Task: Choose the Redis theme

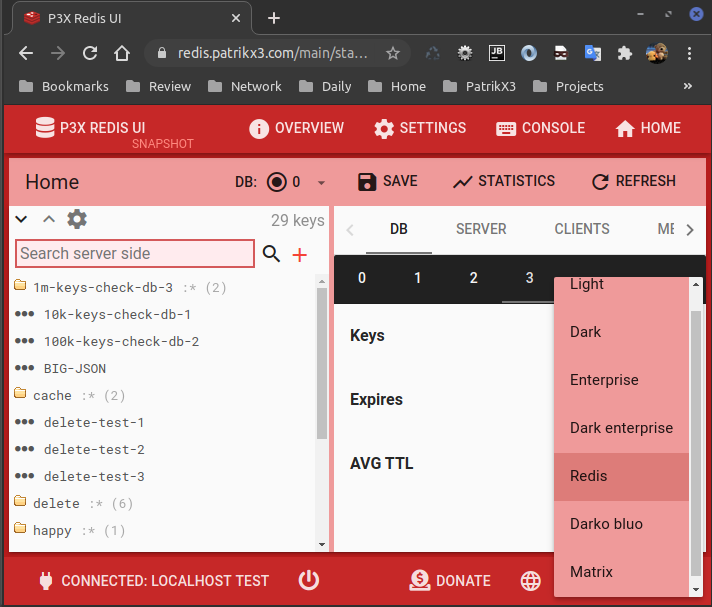Action: click(621, 476)
